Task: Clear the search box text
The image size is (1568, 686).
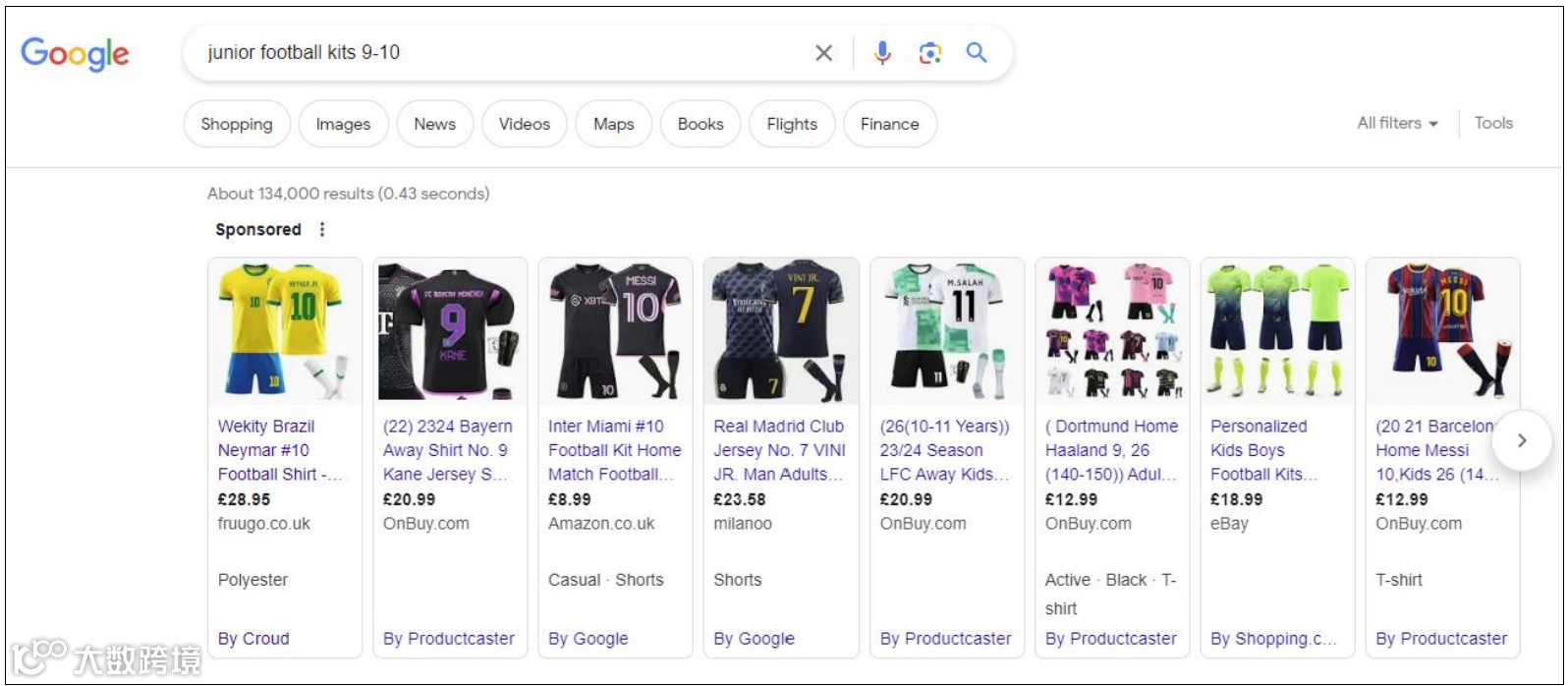Action: coord(823,53)
